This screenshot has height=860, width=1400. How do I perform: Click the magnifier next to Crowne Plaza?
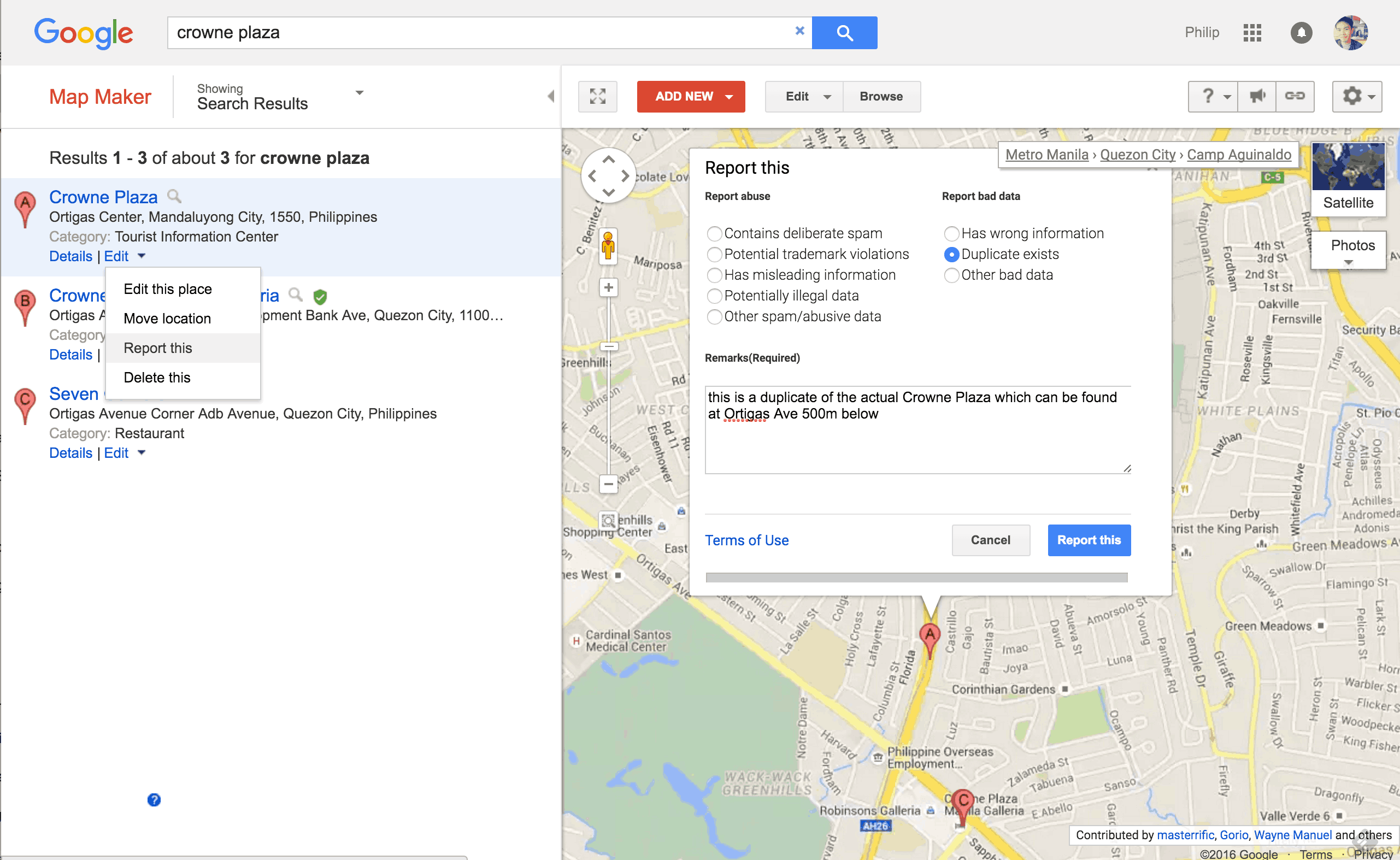(x=174, y=196)
